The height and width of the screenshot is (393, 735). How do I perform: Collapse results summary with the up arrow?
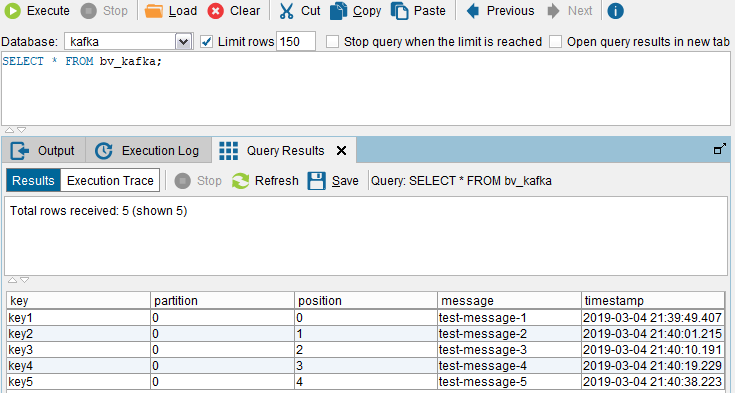[13, 280]
